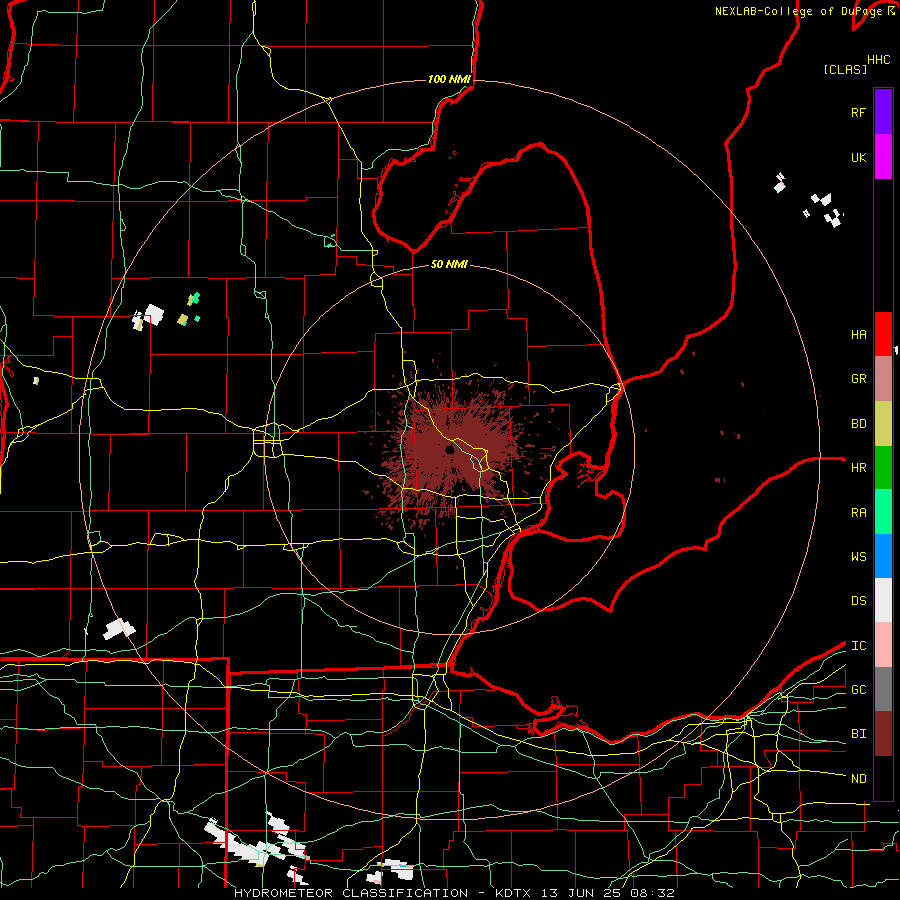The height and width of the screenshot is (900, 900).
Task: Click the 100 NMI range ring label
Action: 449,79
